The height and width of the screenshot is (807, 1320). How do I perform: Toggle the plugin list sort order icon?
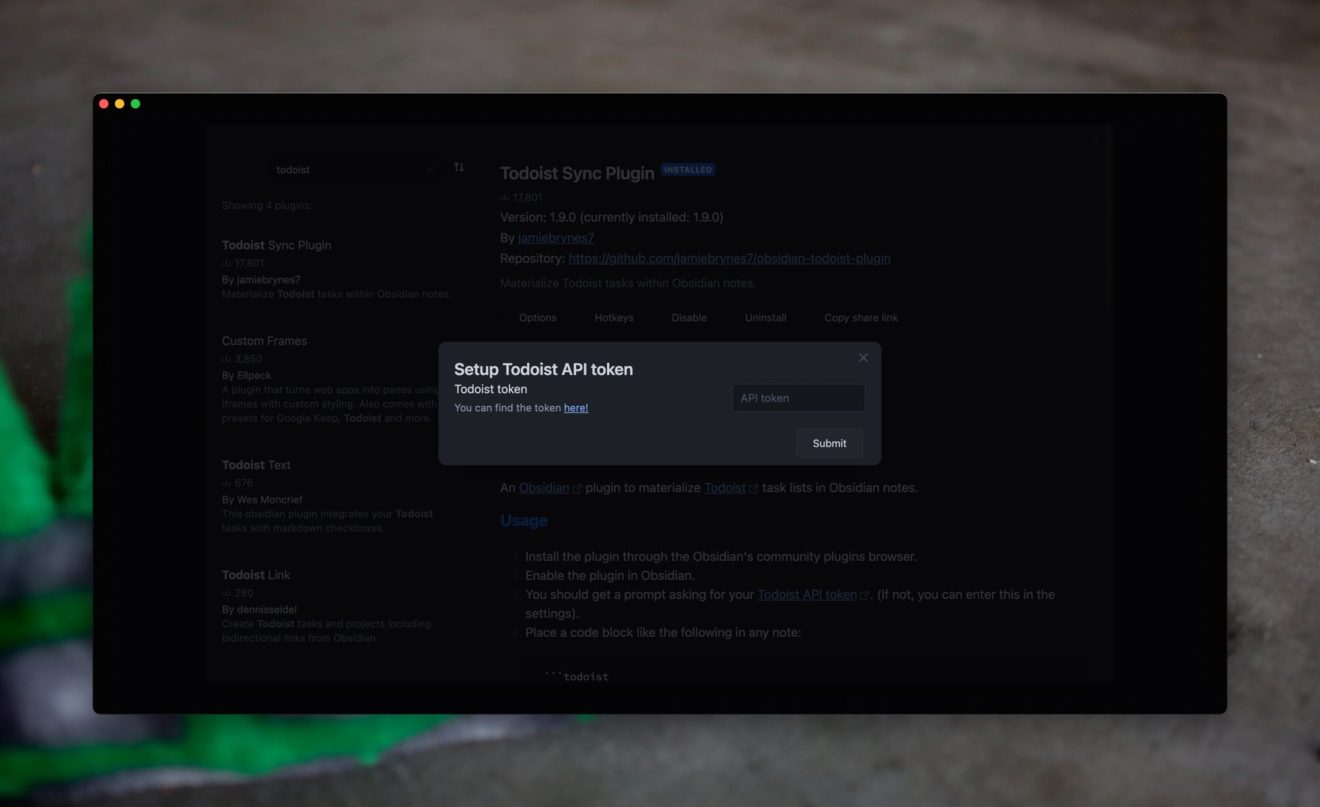pyautogui.click(x=460, y=168)
